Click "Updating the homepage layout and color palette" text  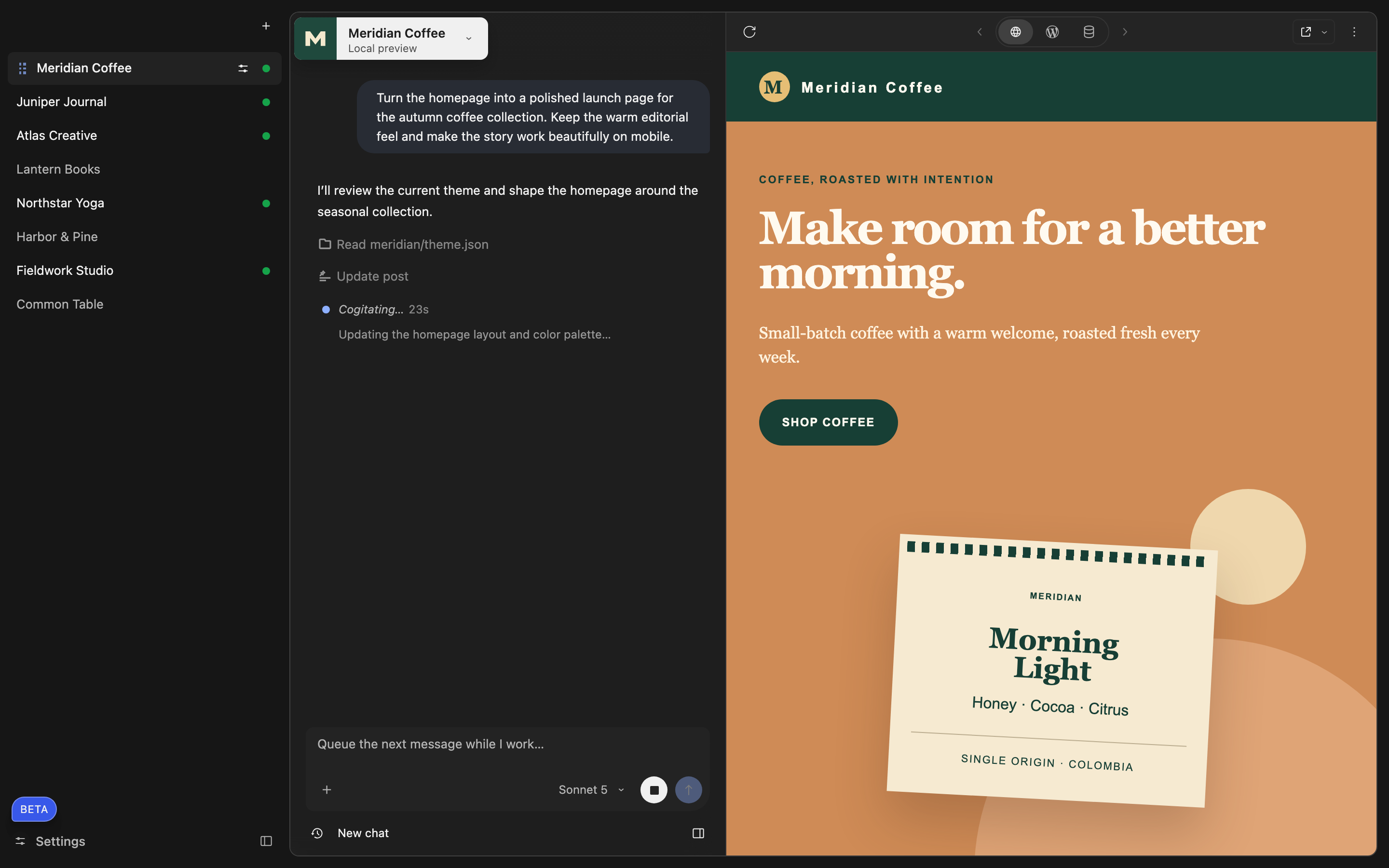pyautogui.click(x=474, y=334)
